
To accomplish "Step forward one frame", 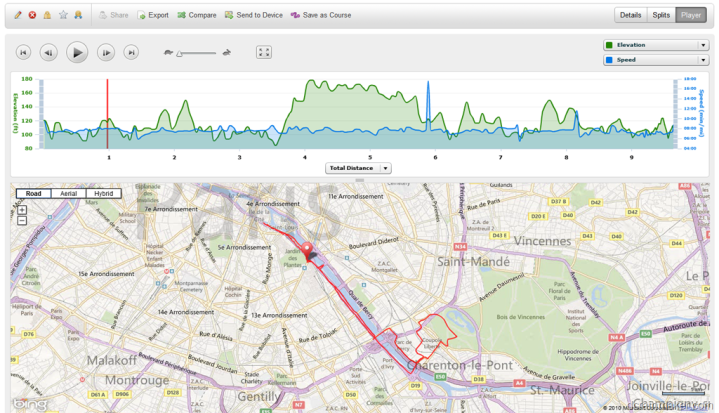I will coord(105,52).
